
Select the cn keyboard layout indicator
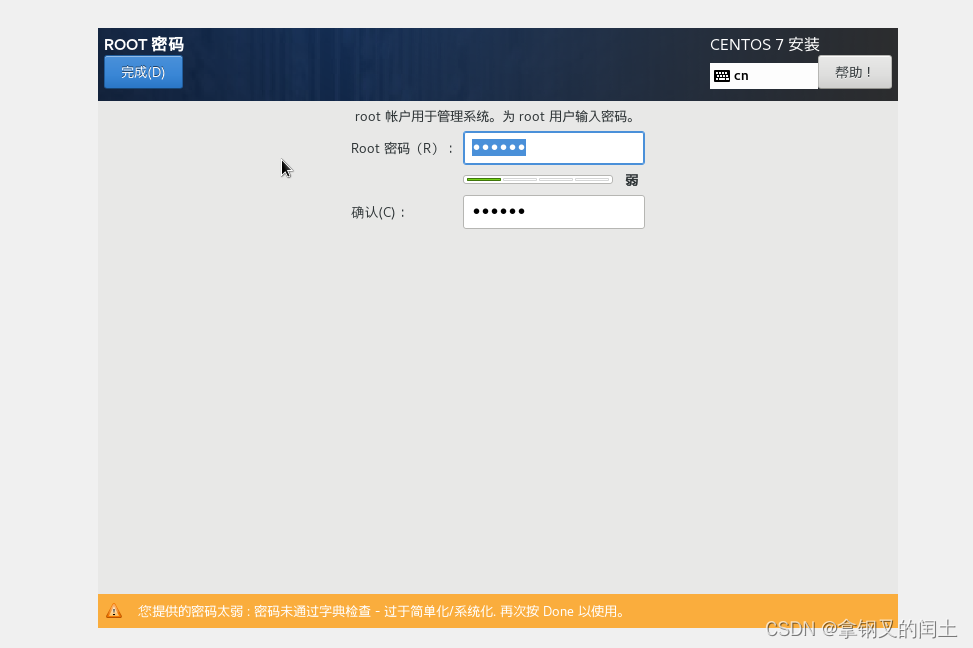[763, 76]
